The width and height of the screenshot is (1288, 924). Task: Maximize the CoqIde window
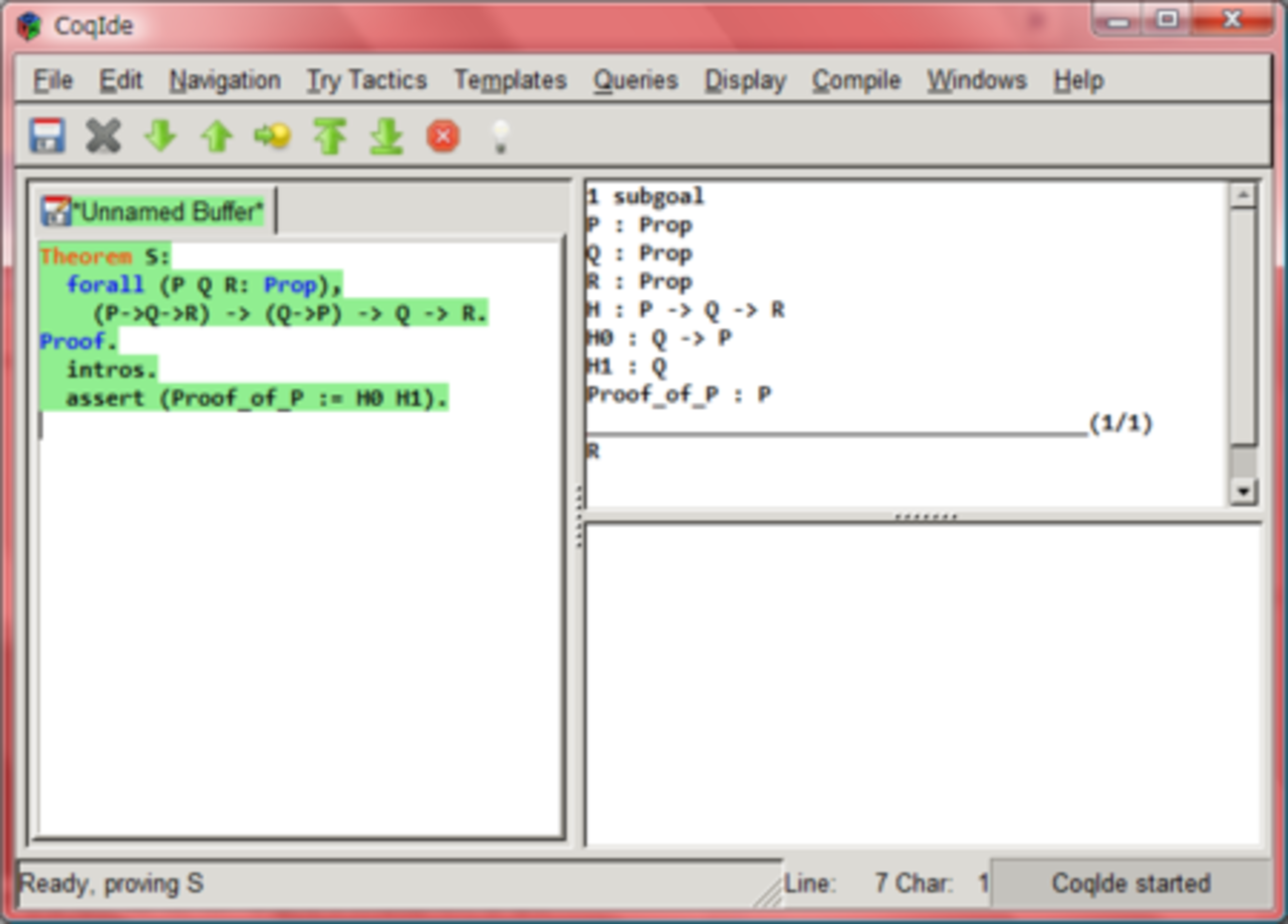coord(1167,20)
